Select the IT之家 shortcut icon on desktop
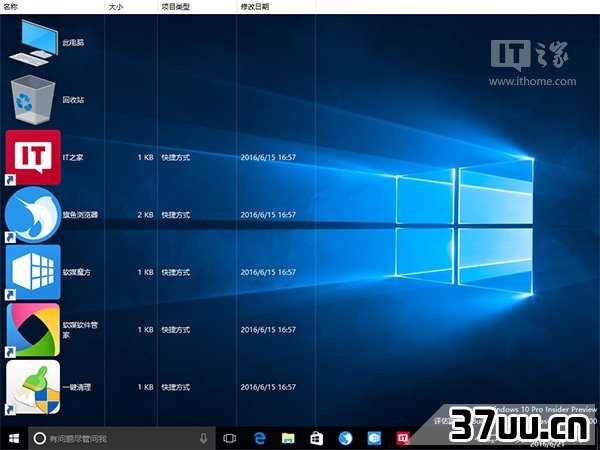This screenshot has height=450, width=600. click(33, 157)
